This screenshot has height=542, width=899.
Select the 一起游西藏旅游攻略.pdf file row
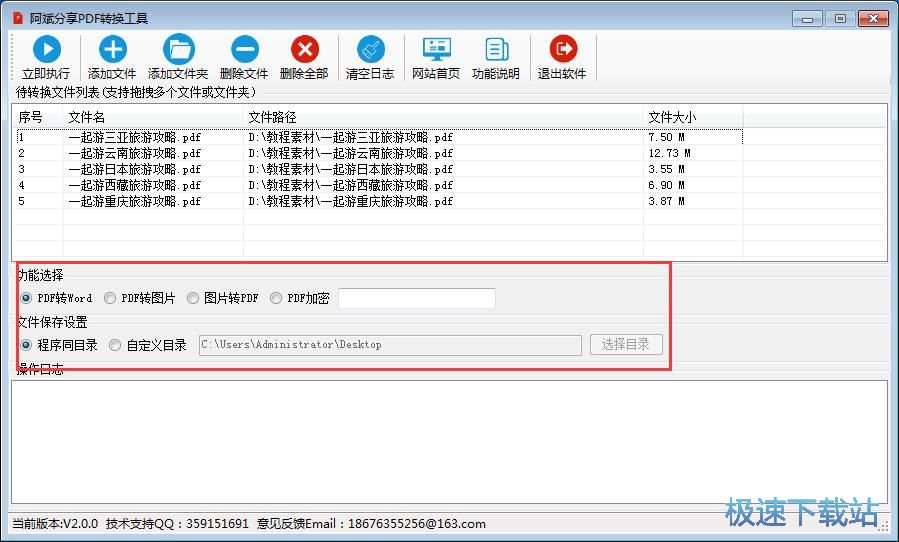click(x=135, y=185)
